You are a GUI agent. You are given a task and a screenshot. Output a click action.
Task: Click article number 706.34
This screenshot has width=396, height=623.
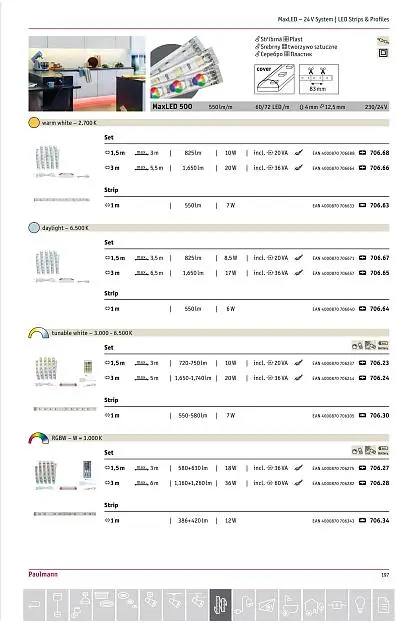click(x=379, y=520)
